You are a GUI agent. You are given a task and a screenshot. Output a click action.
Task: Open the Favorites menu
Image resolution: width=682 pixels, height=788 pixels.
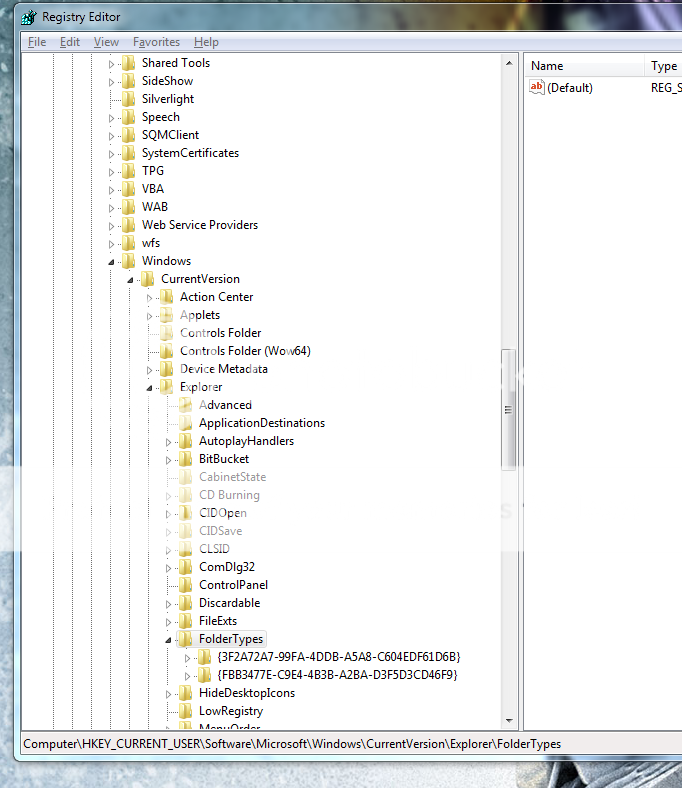coord(156,42)
